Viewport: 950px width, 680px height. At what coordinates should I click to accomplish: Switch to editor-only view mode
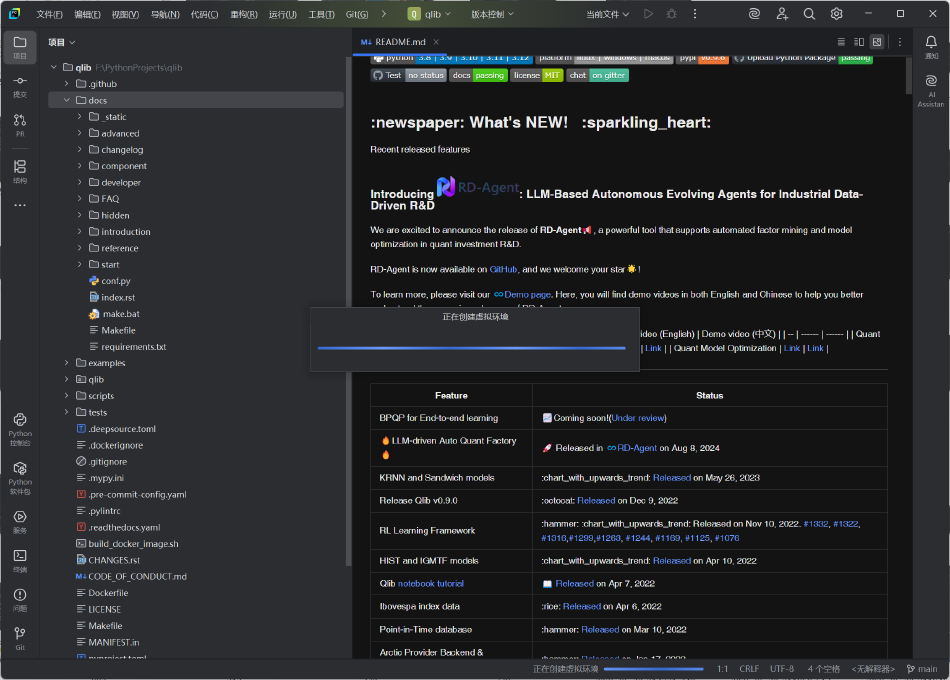click(841, 42)
